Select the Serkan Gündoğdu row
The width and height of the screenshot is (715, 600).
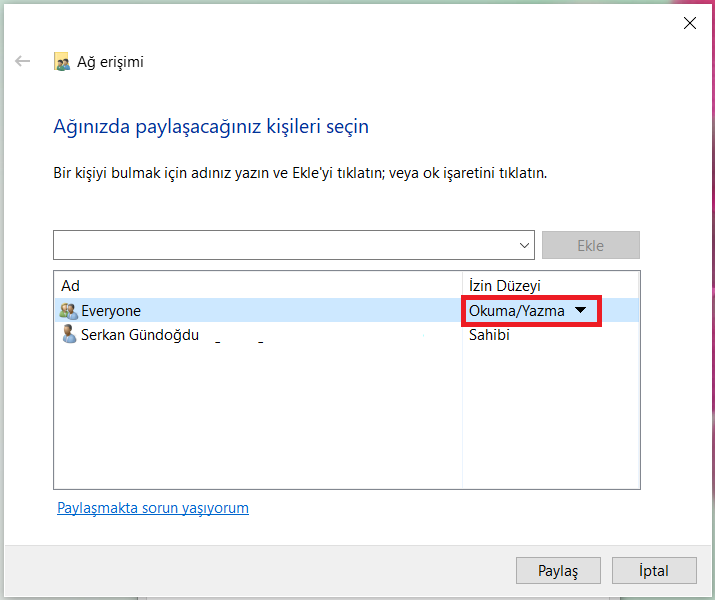click(x=347, y=335)
